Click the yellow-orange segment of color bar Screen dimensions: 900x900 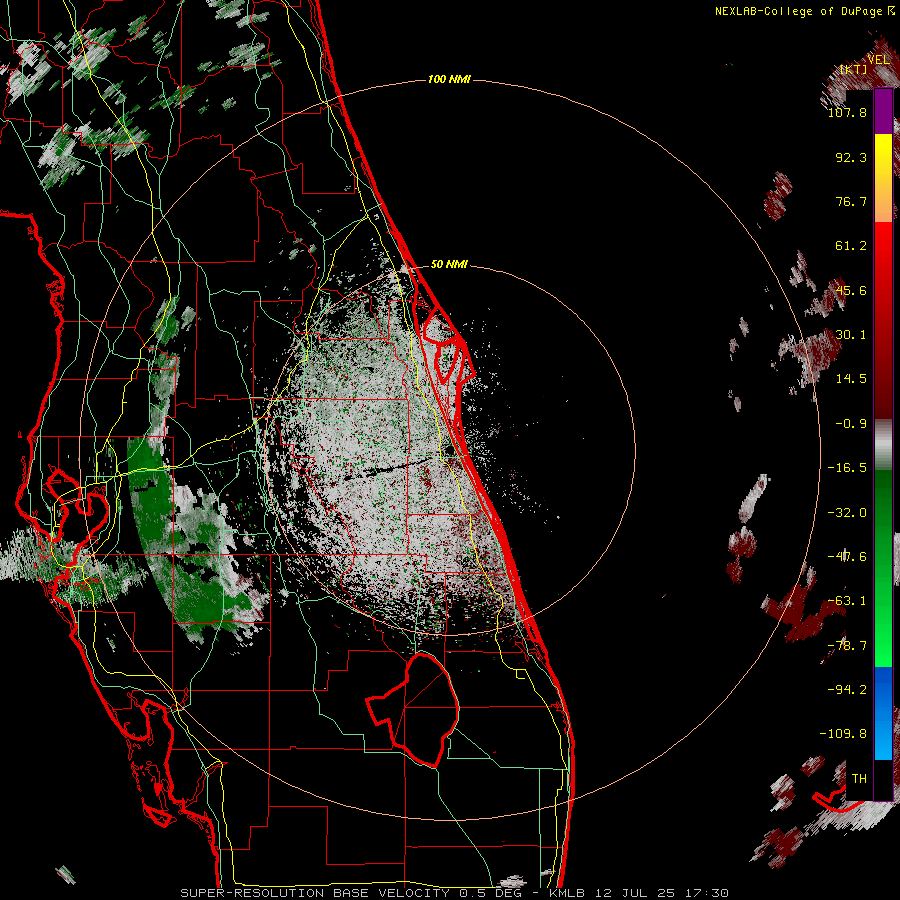[x=883, y=178]
